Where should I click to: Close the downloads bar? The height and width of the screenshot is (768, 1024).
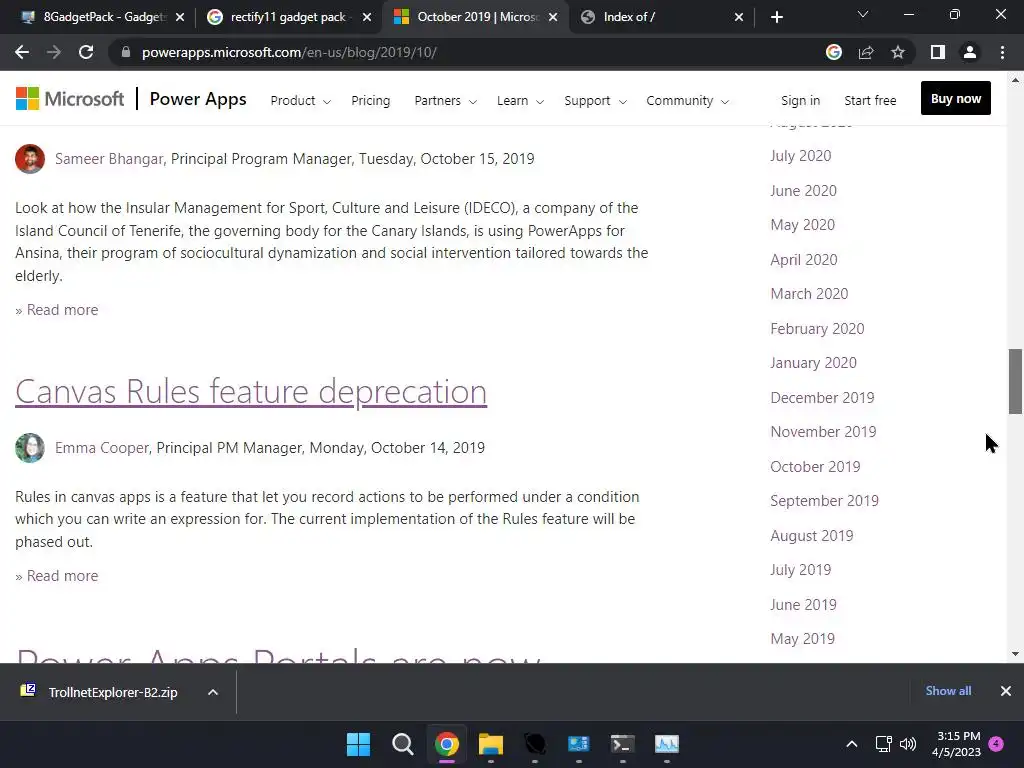coord(1006,691)
